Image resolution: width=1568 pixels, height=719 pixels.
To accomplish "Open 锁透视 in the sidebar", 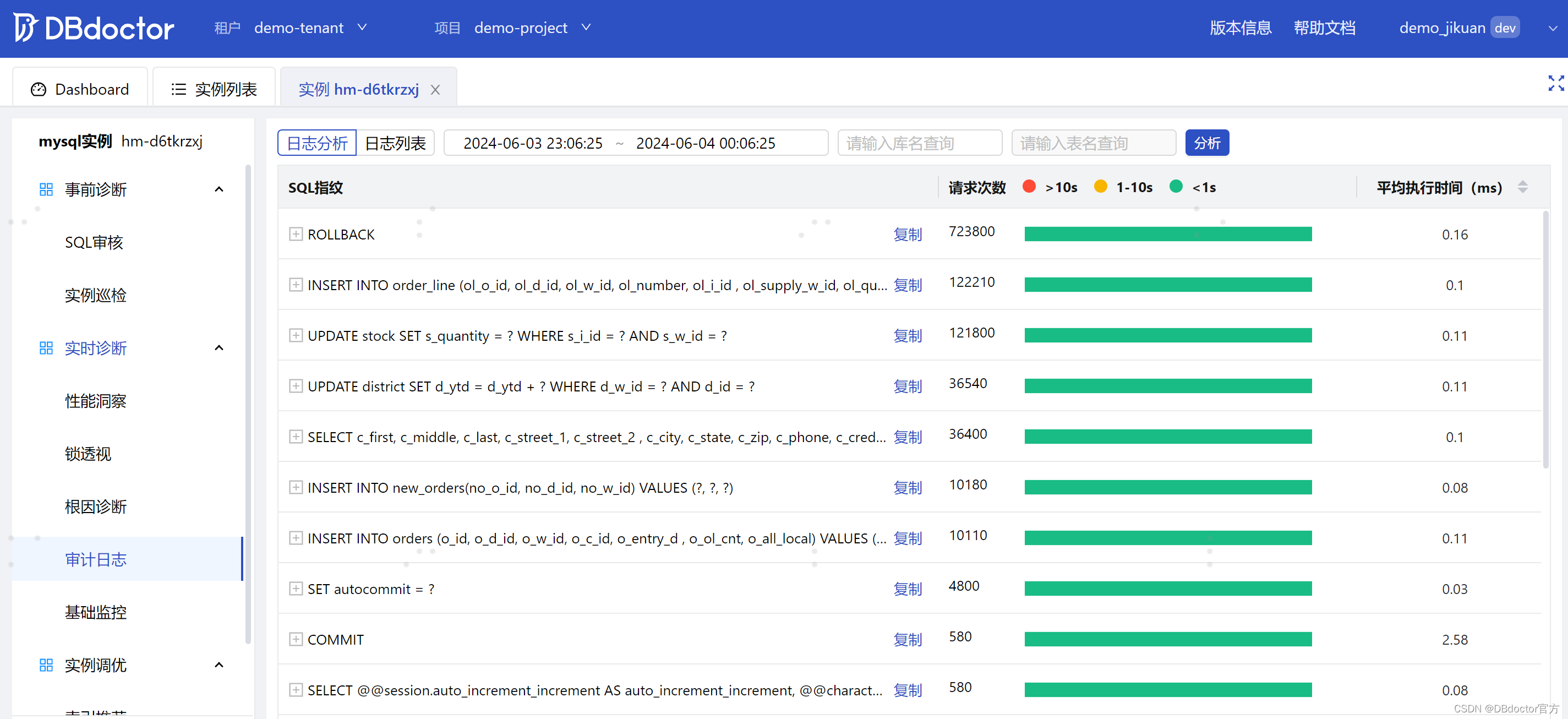I will (x=88, y=454).
